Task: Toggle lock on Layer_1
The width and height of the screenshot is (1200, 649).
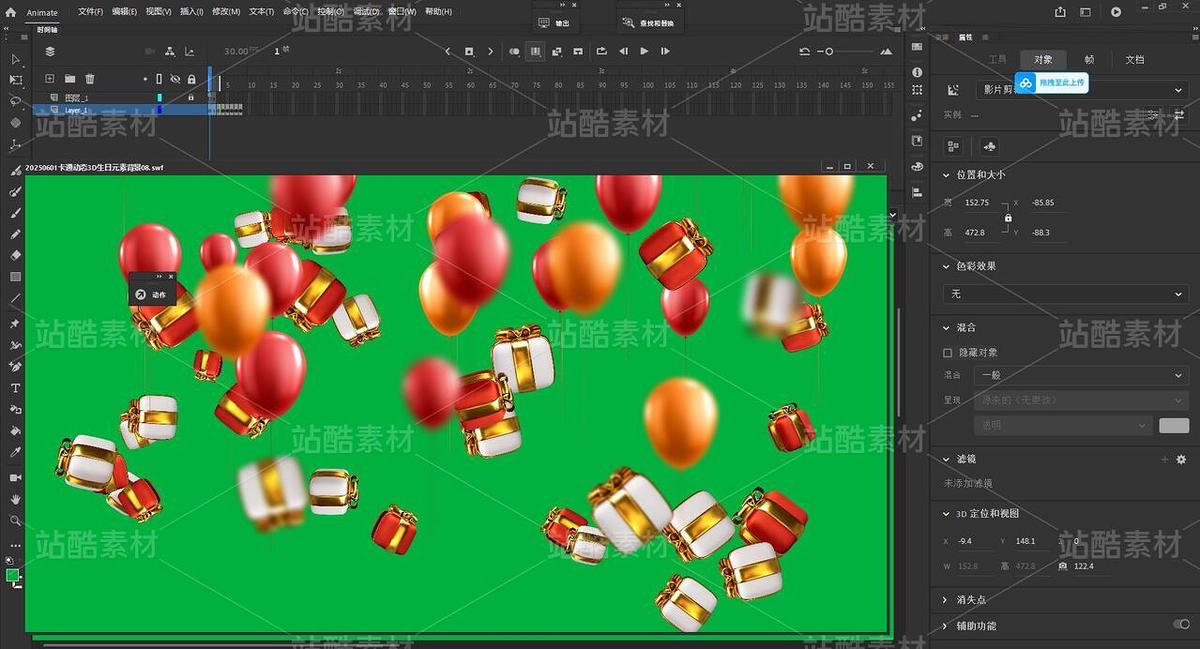Action: pyautogui.click(x=191, y=110)
